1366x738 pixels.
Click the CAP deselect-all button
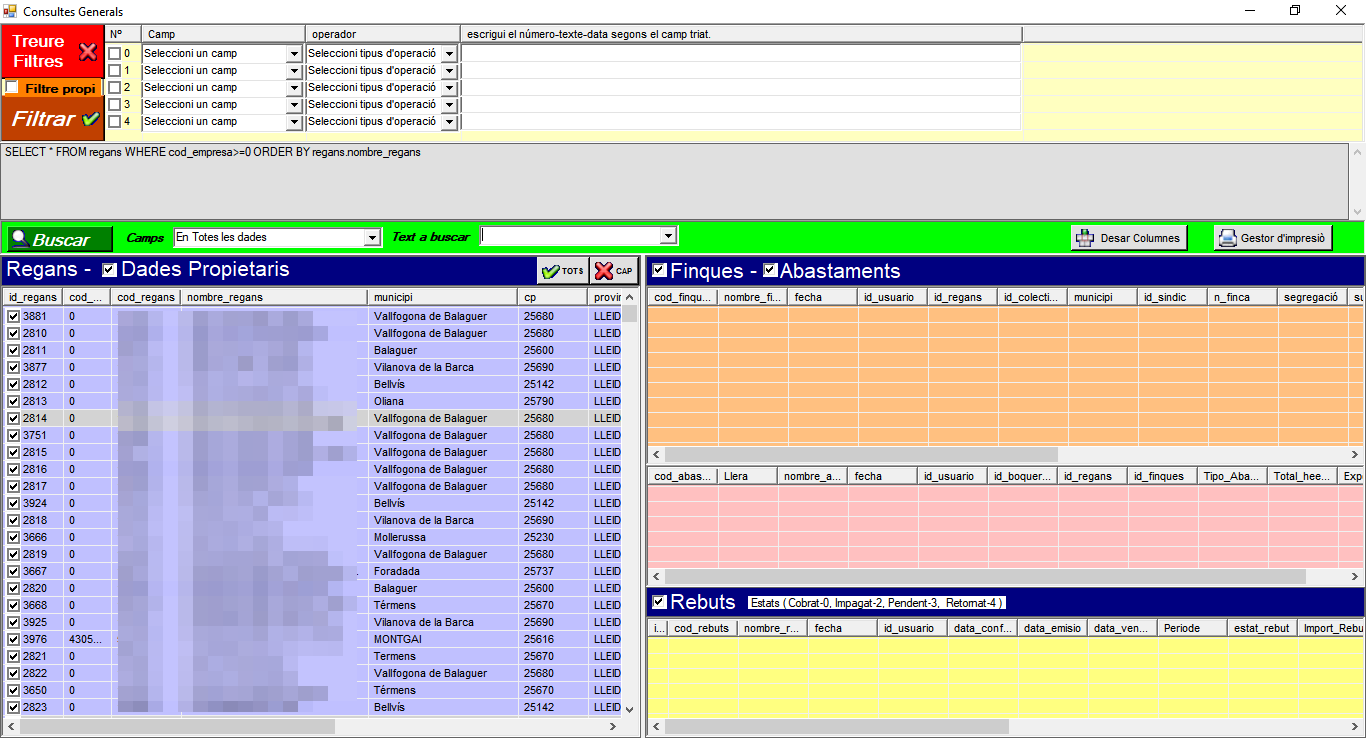614,271
